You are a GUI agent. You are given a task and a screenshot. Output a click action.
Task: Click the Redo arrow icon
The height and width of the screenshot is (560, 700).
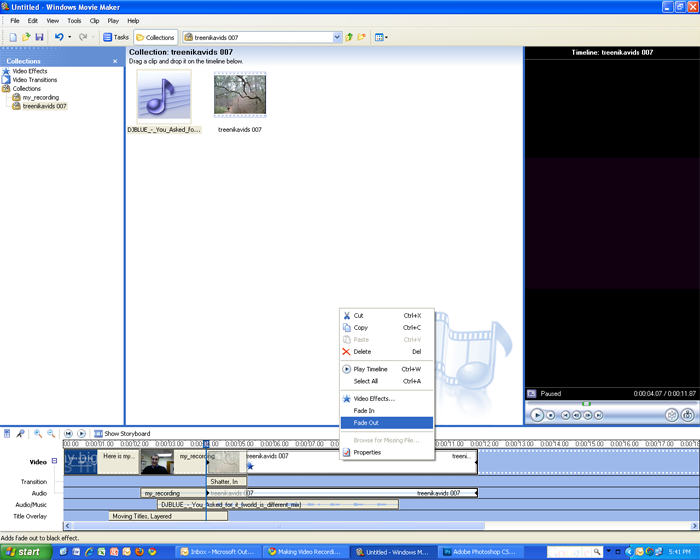click(83, 37)
